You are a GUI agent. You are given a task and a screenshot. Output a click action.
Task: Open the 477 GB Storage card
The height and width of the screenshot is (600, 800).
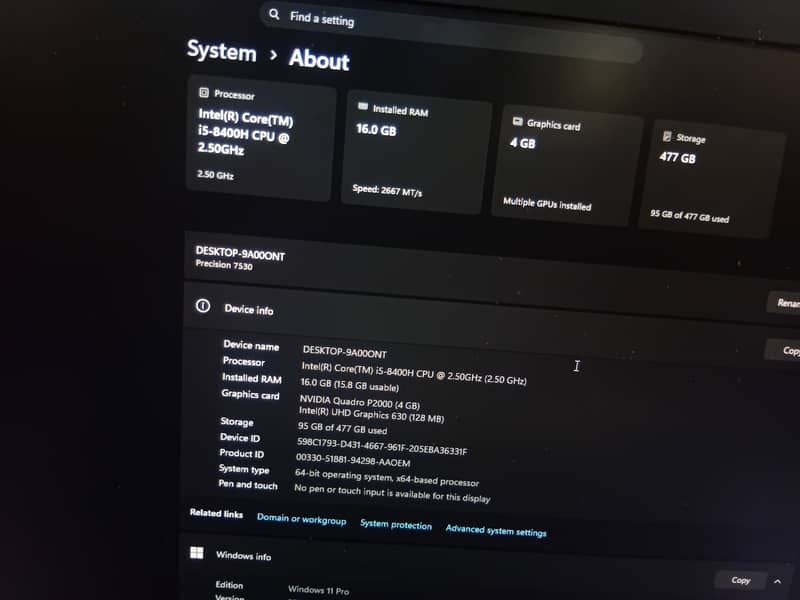(x=711, y=179)
